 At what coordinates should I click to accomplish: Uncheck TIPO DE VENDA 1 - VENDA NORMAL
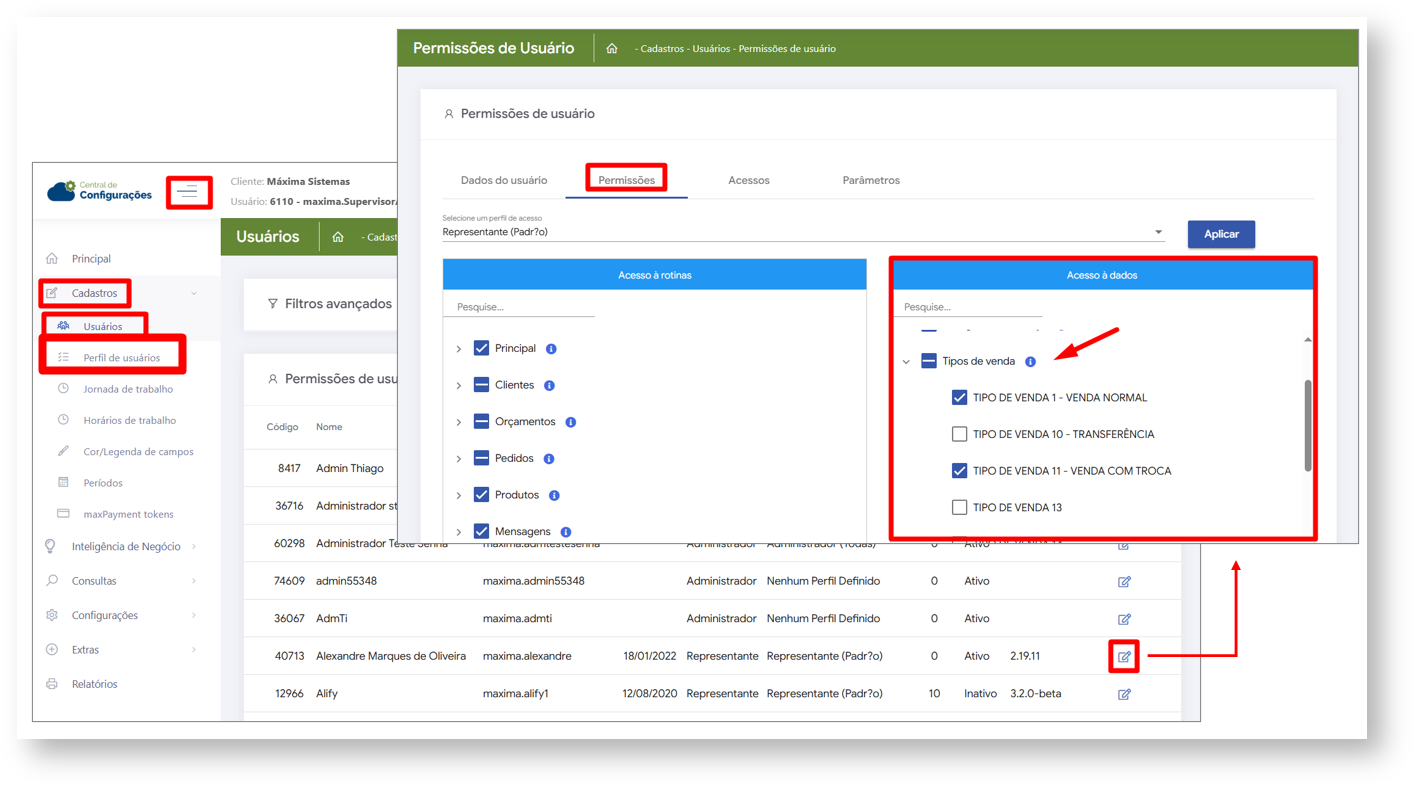tap(959, 398)
